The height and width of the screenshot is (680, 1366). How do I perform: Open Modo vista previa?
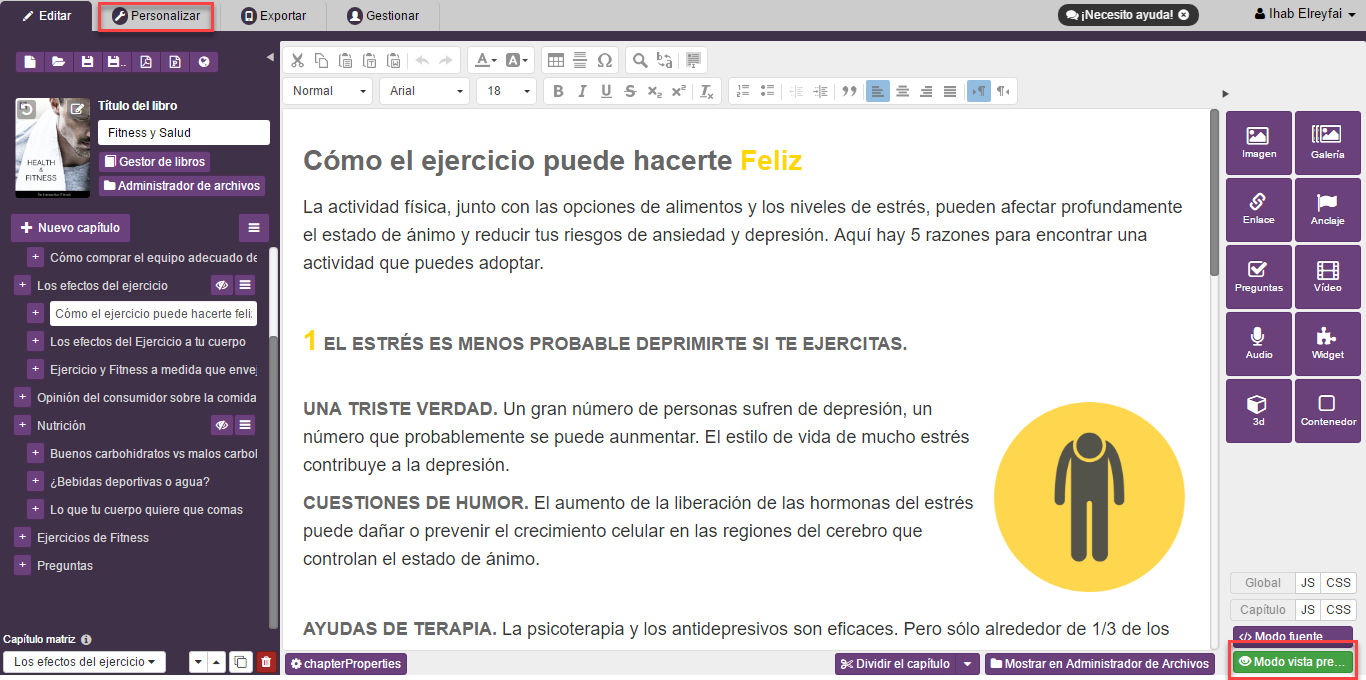[x=1293, y=662]
